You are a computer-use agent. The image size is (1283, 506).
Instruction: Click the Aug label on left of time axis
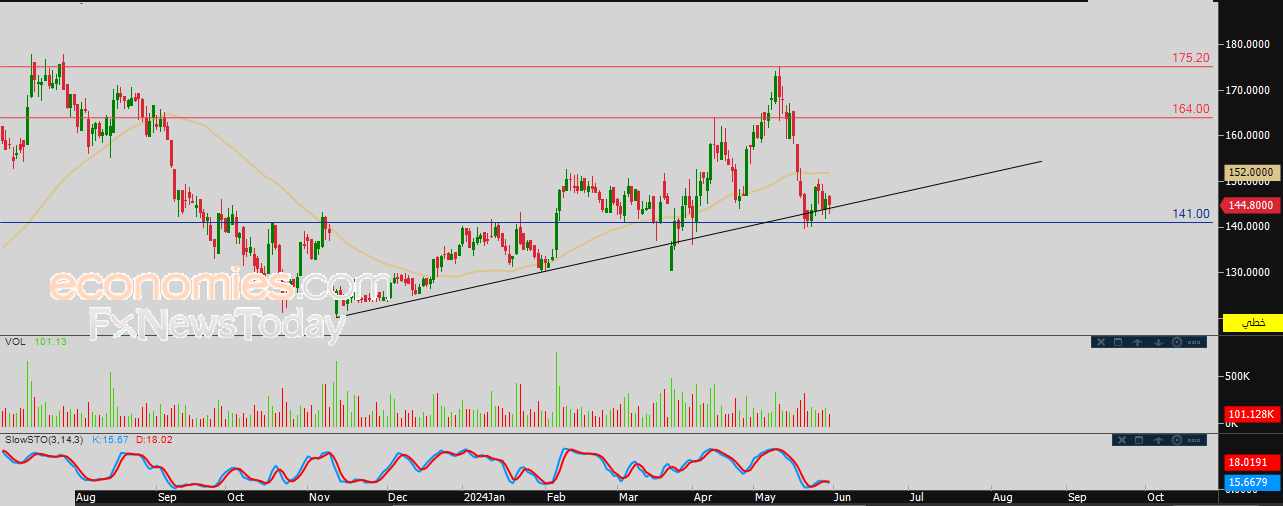pyautogui.click(x=85, y=497)
